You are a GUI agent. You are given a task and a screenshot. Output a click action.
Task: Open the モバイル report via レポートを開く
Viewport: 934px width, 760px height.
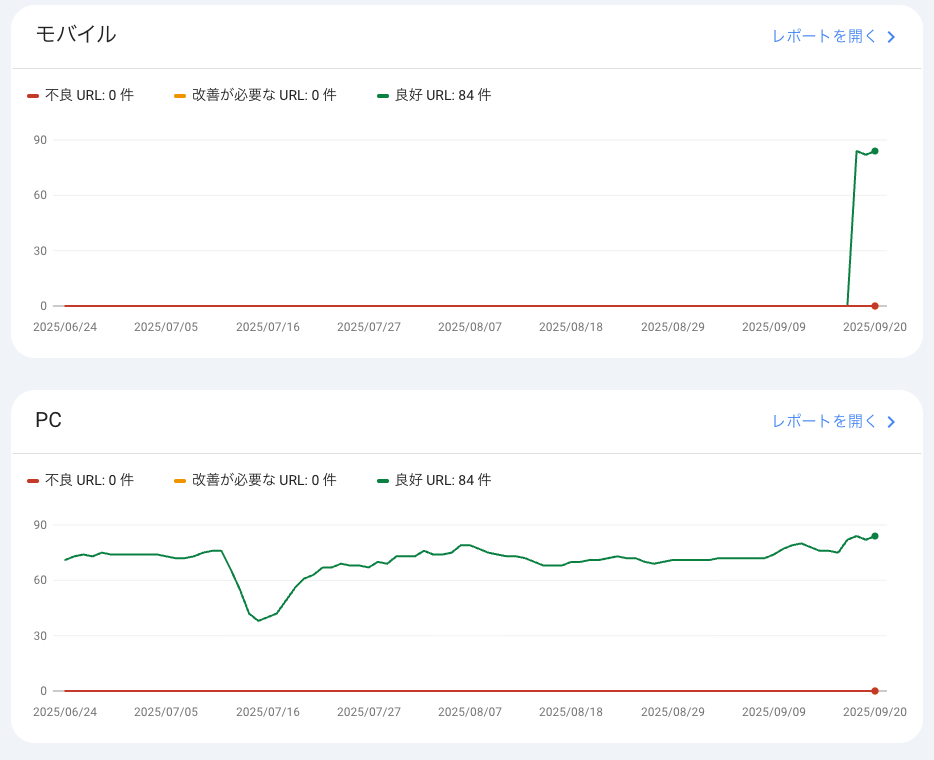(824, 36)
